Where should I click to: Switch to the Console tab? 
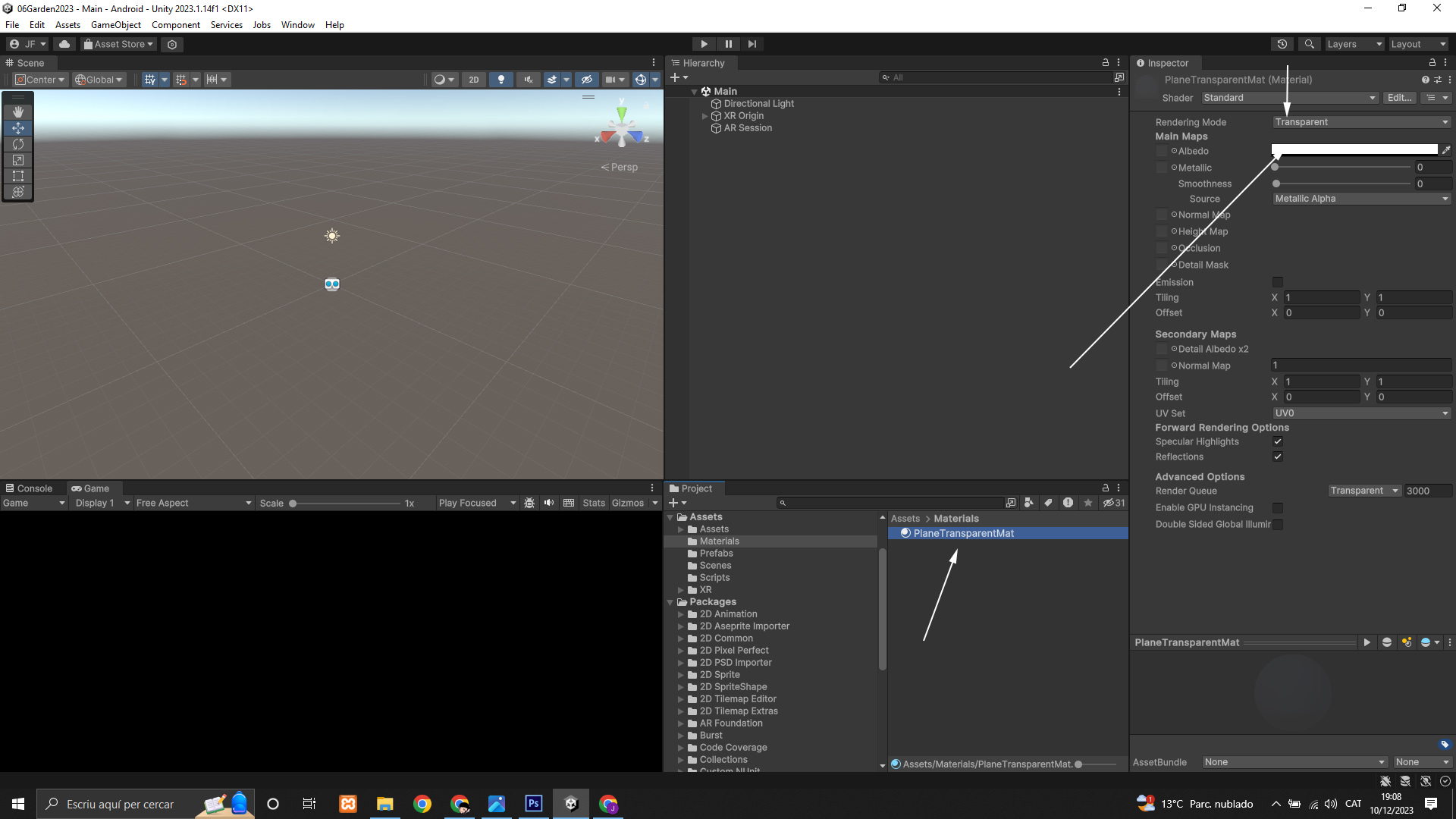(x=30, y=488)
